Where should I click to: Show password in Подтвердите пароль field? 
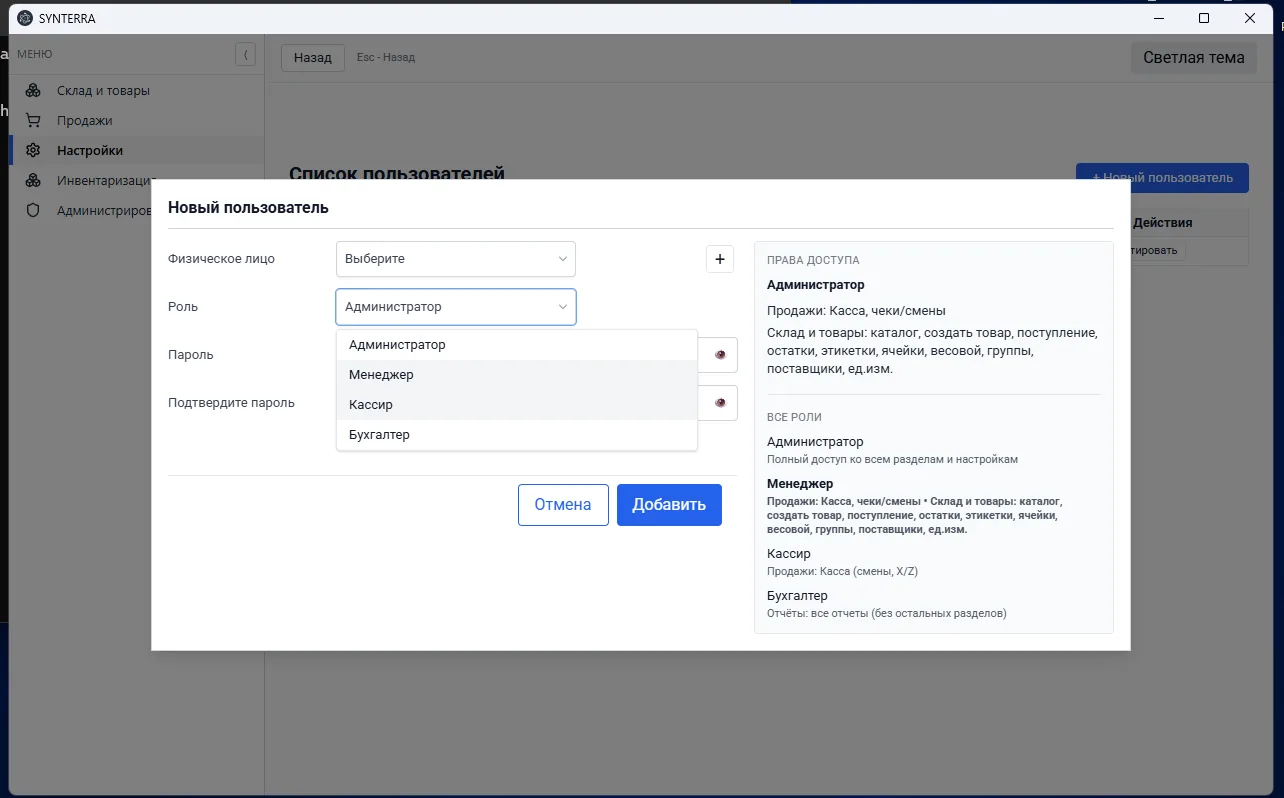tap(720, 403)
